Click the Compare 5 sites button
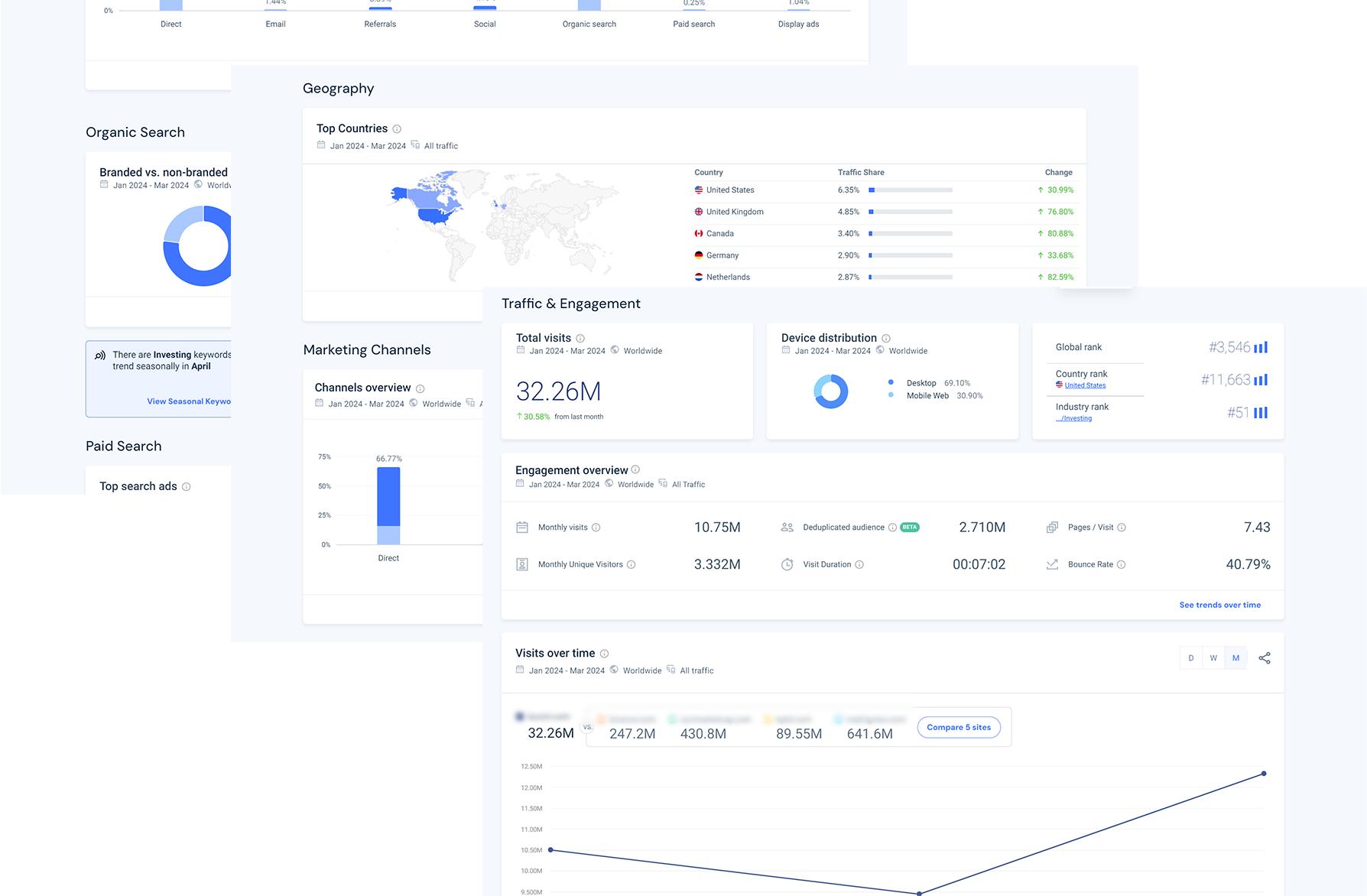 [x=959, y=727]
